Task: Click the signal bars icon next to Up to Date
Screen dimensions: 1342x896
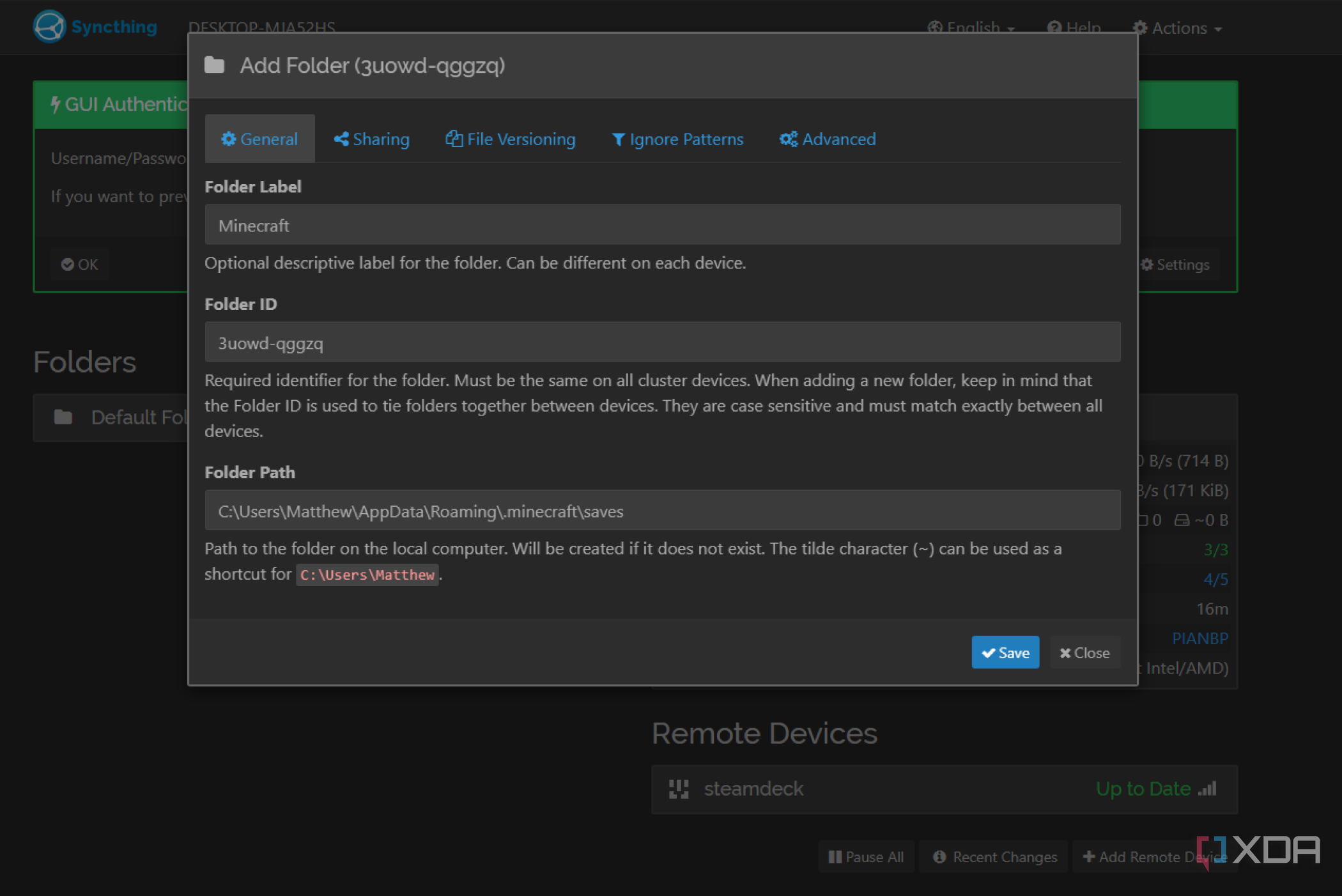Action: pyautogui.click(x=1208, y=789)
